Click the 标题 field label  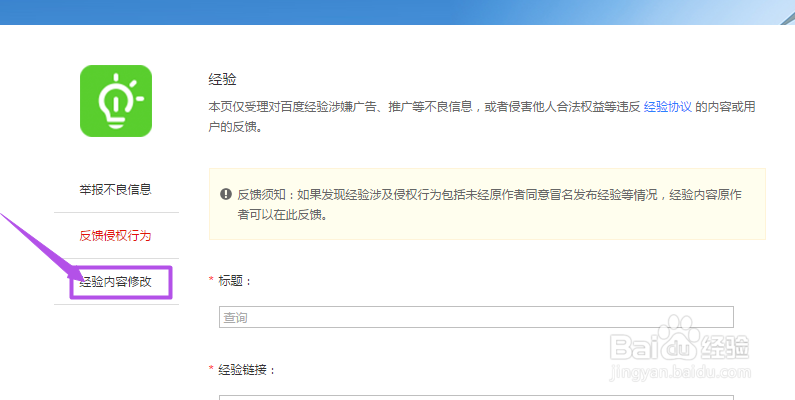[x=235, y=281]
